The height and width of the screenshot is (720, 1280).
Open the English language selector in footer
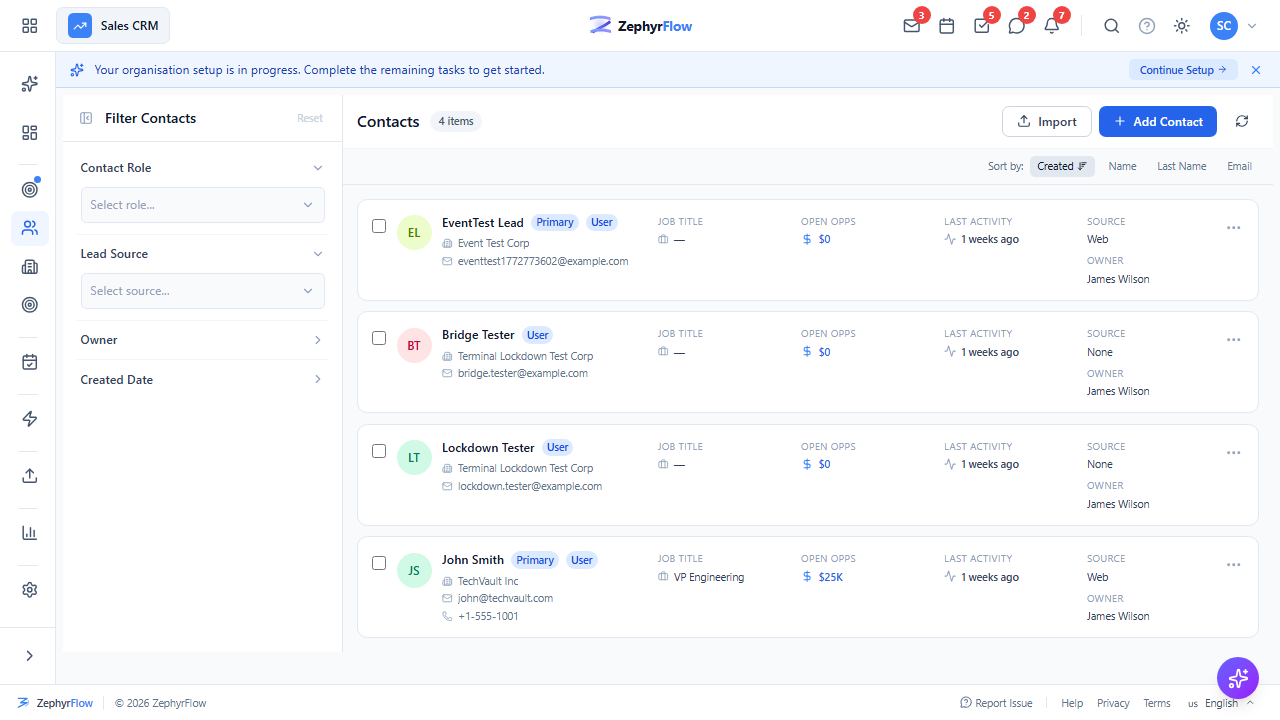coord(1220,703)
